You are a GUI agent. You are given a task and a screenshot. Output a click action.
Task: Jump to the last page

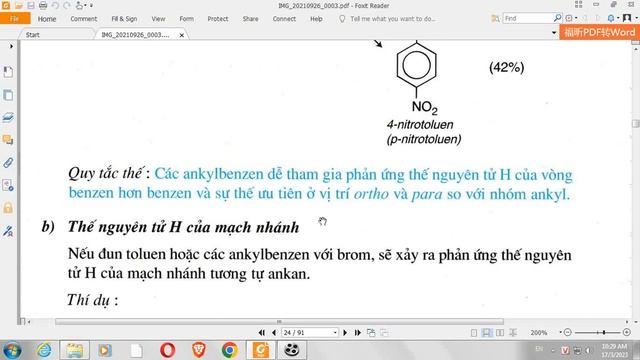[358, 333]
